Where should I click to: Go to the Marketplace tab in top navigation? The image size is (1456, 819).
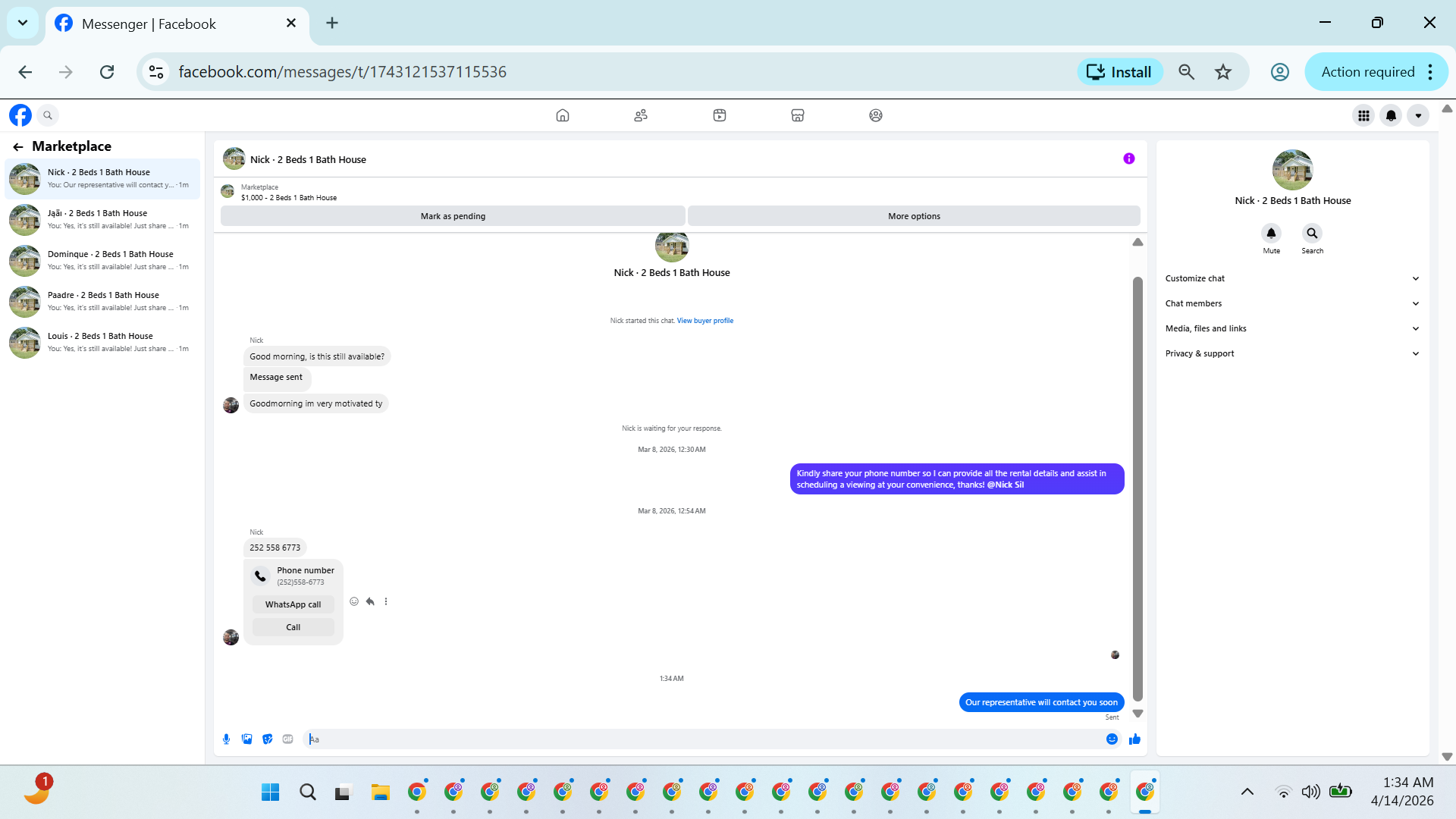pyautogui.click(x=797, y=115)
